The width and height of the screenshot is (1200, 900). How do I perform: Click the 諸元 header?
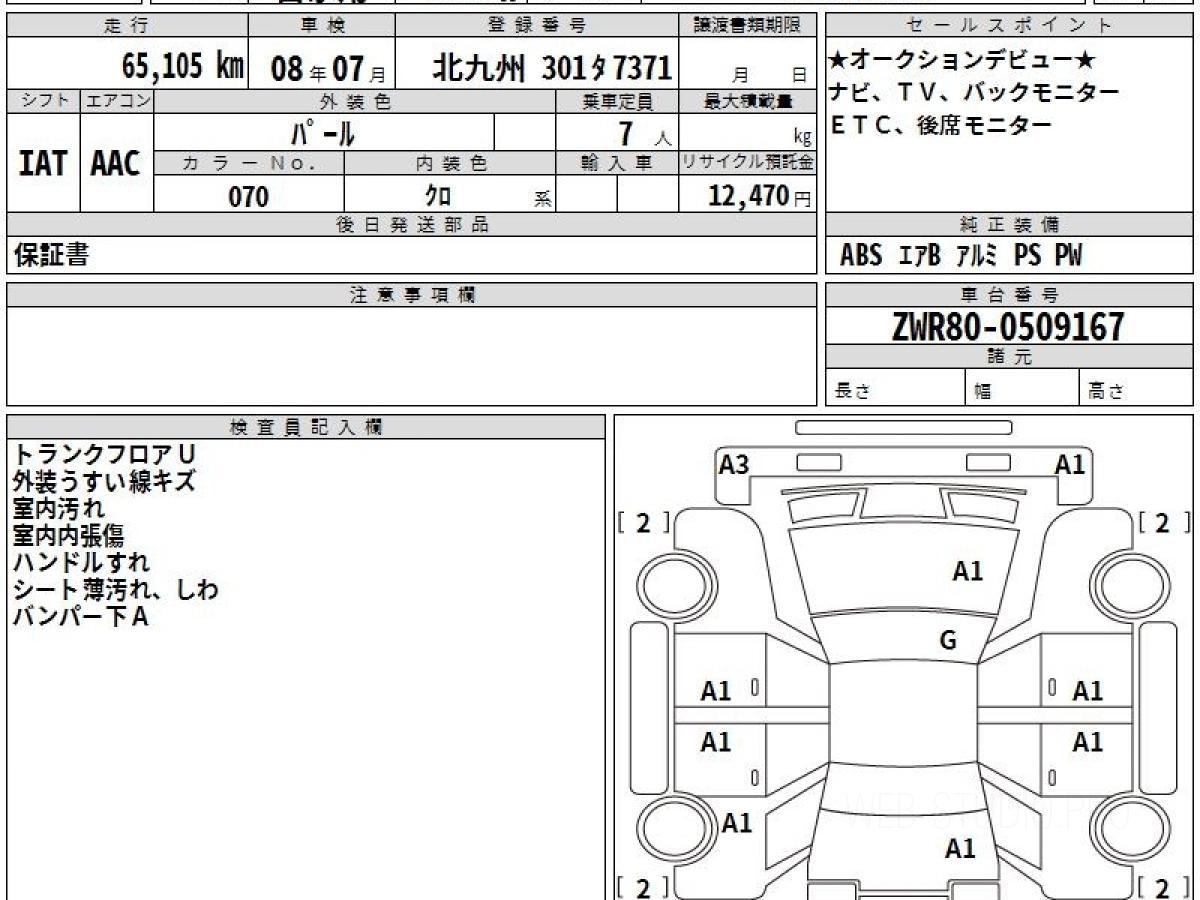click(x=1009, y=357)
